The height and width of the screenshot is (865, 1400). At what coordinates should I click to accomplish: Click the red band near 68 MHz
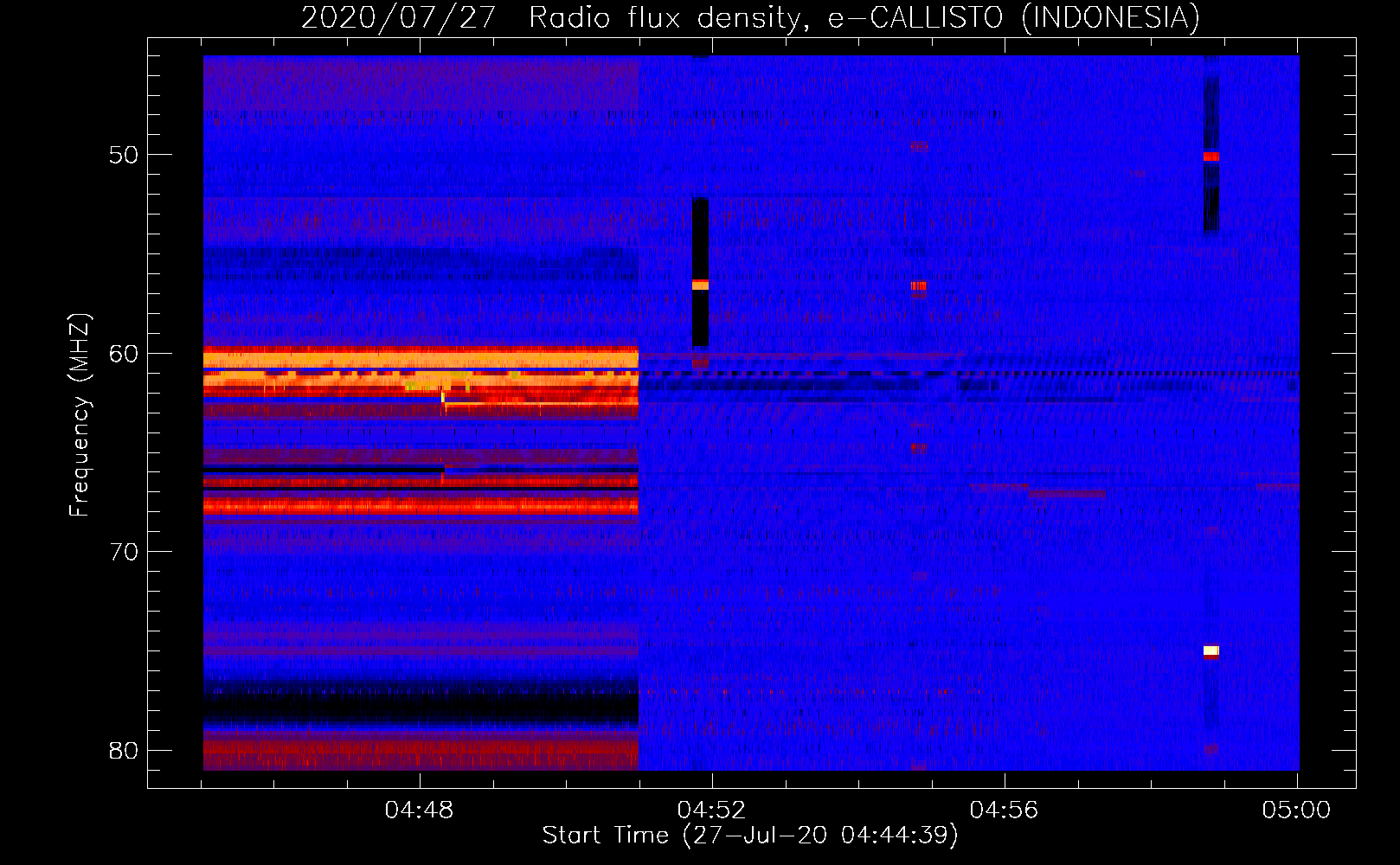(421, 506)
